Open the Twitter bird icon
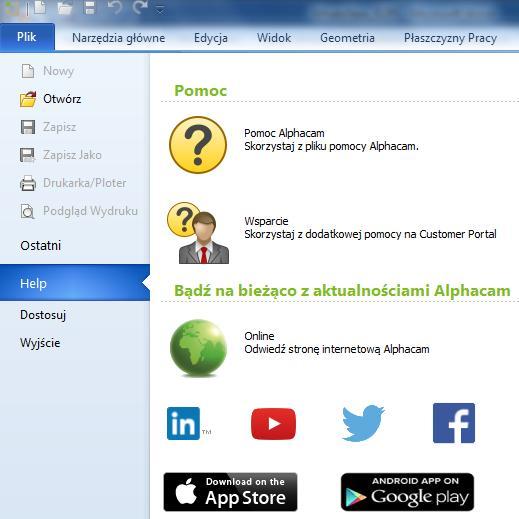The image size is (519, 519). click(363, 423)
